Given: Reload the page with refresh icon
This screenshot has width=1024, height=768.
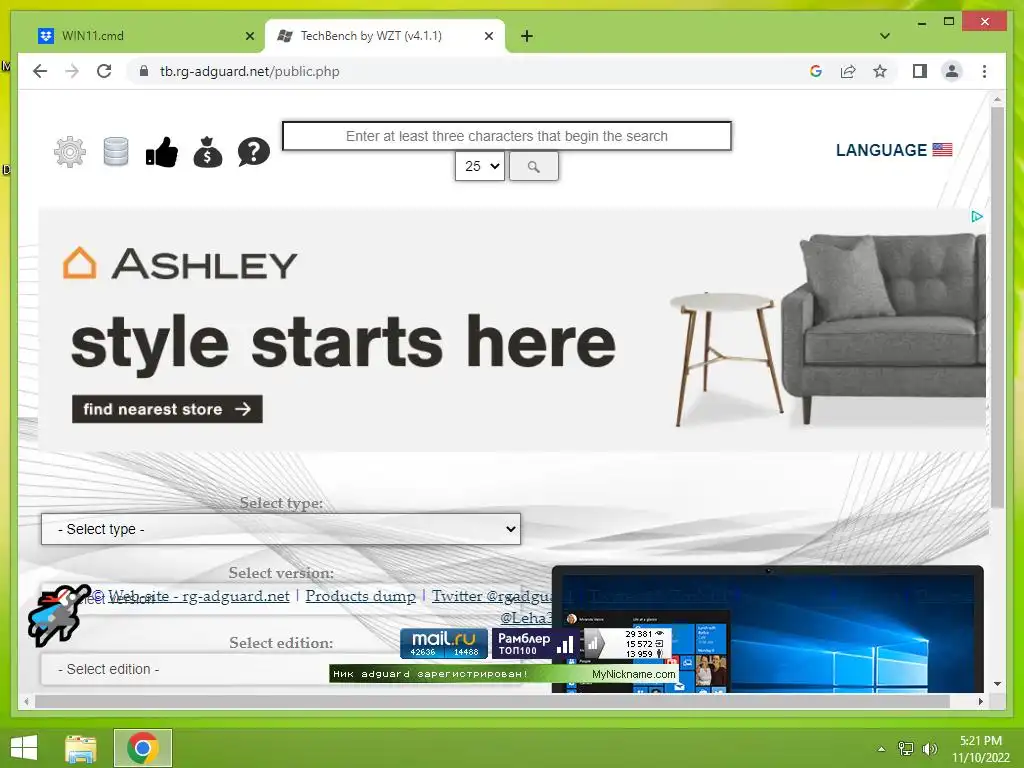Looking at the screenshot, I should pos(104,71).
